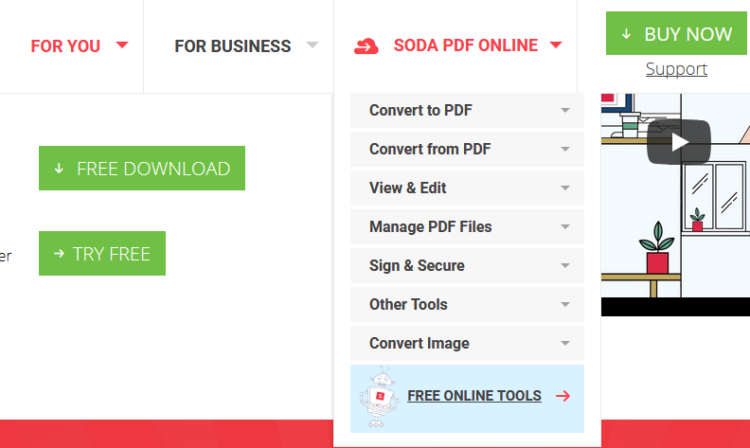Open the SODA PDF ONLINE menu
This screenshot has height=448, width=750.
point(465,45)
